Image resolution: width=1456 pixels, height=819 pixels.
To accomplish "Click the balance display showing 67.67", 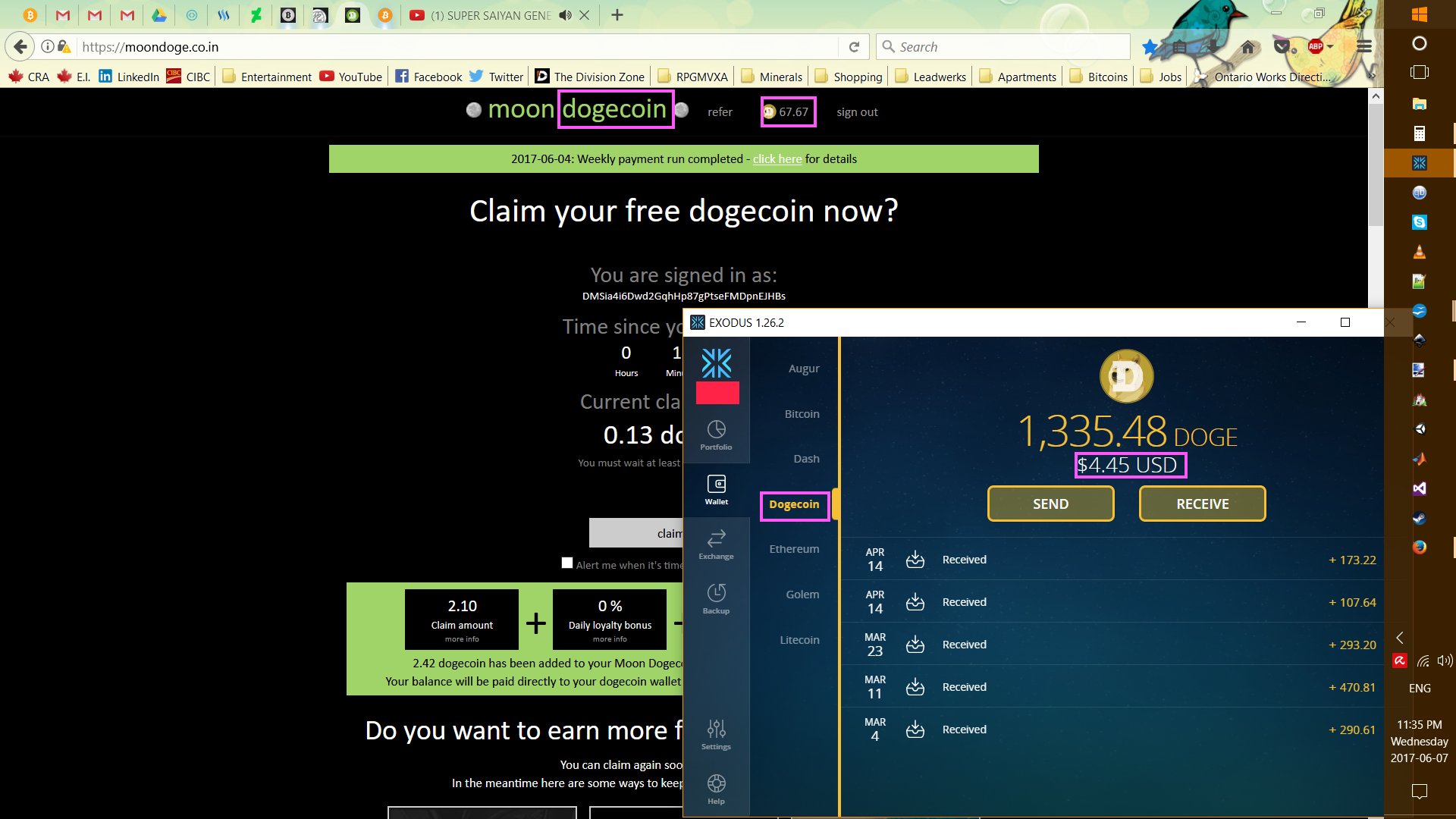I will 786,111.
